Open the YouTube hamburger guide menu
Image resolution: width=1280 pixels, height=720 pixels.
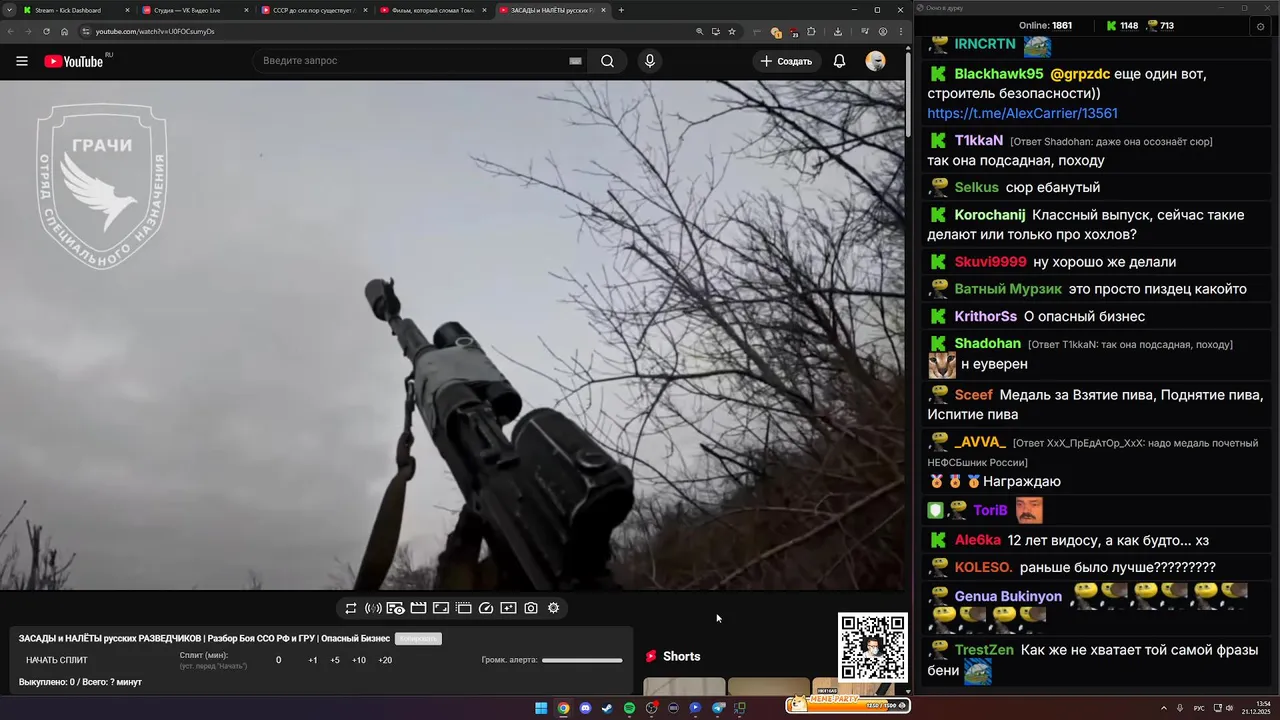pos(21,61)
